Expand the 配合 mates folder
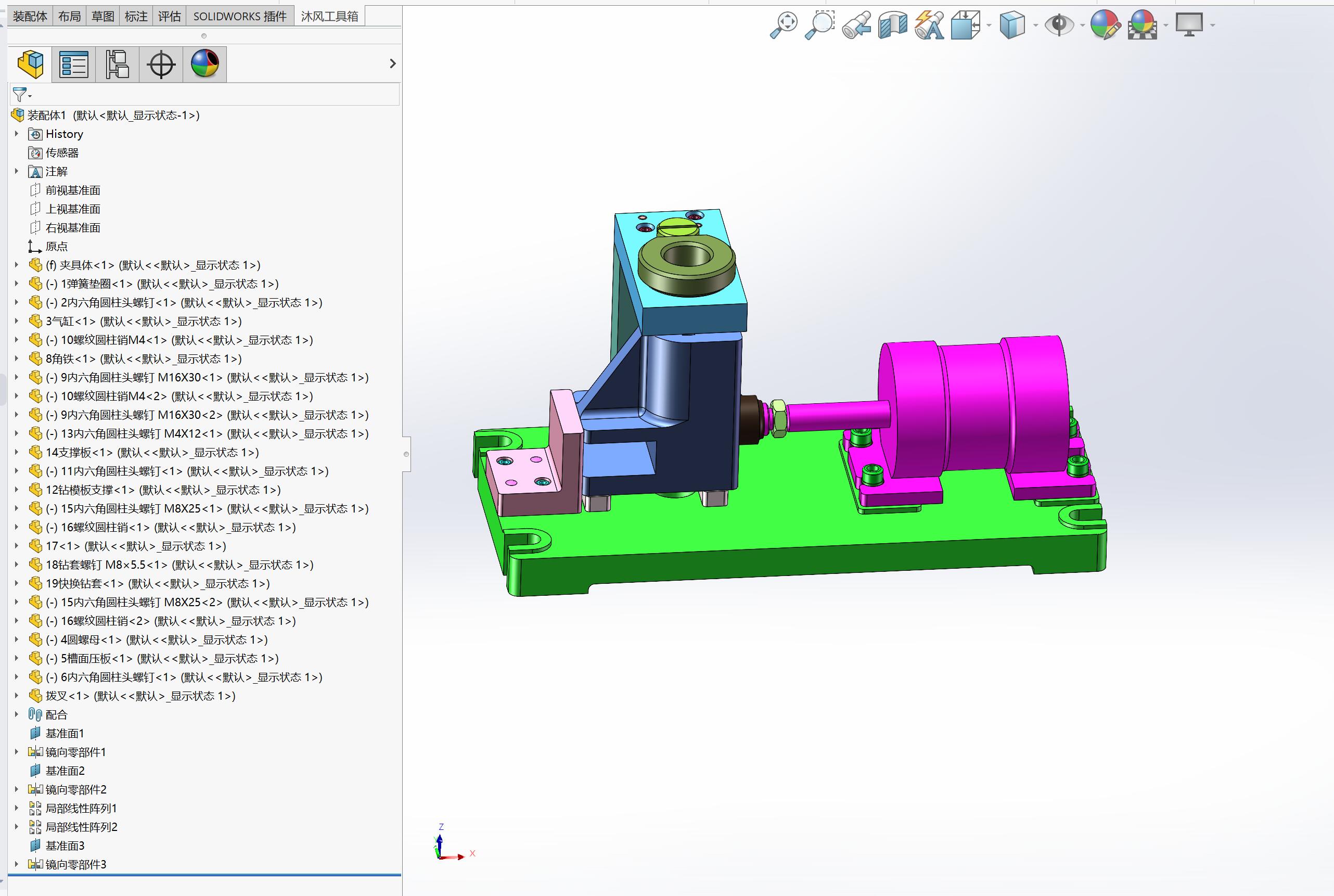Image resolution: width=1334 pixels, height=896 pixels. click(17, 714)
